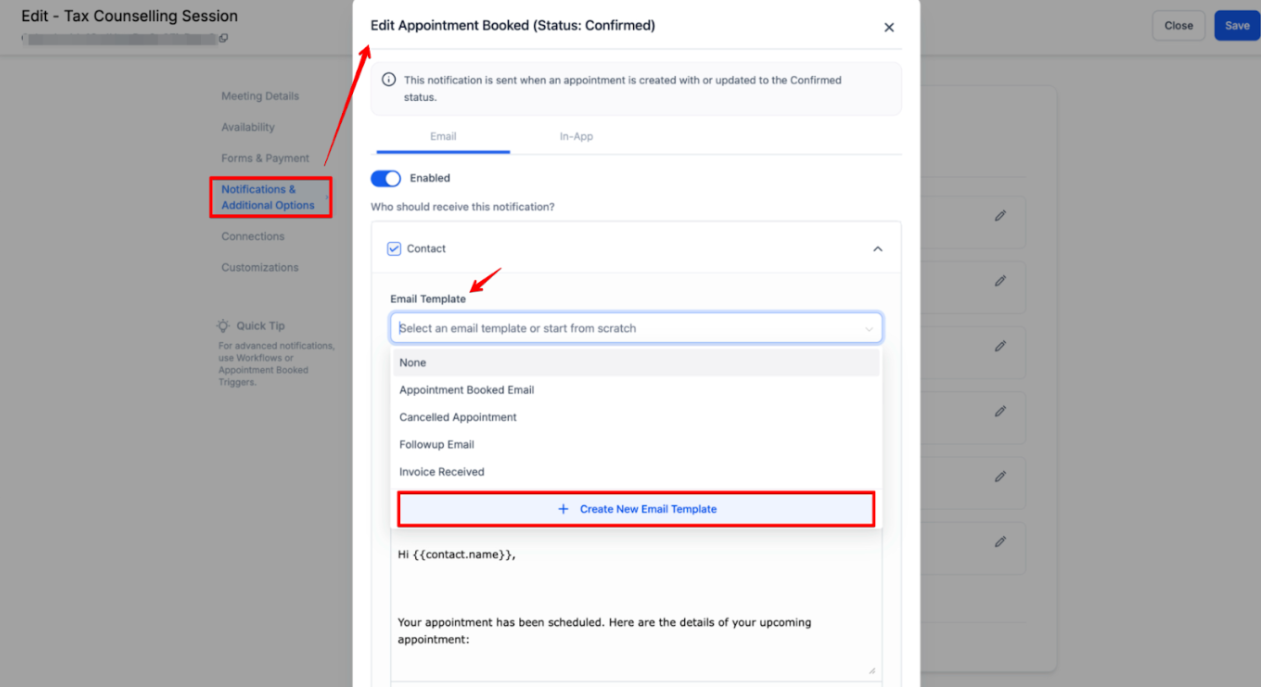Click inside the email body text area
The width and height of the screenshot is (1261, 687).
[636, 600]
